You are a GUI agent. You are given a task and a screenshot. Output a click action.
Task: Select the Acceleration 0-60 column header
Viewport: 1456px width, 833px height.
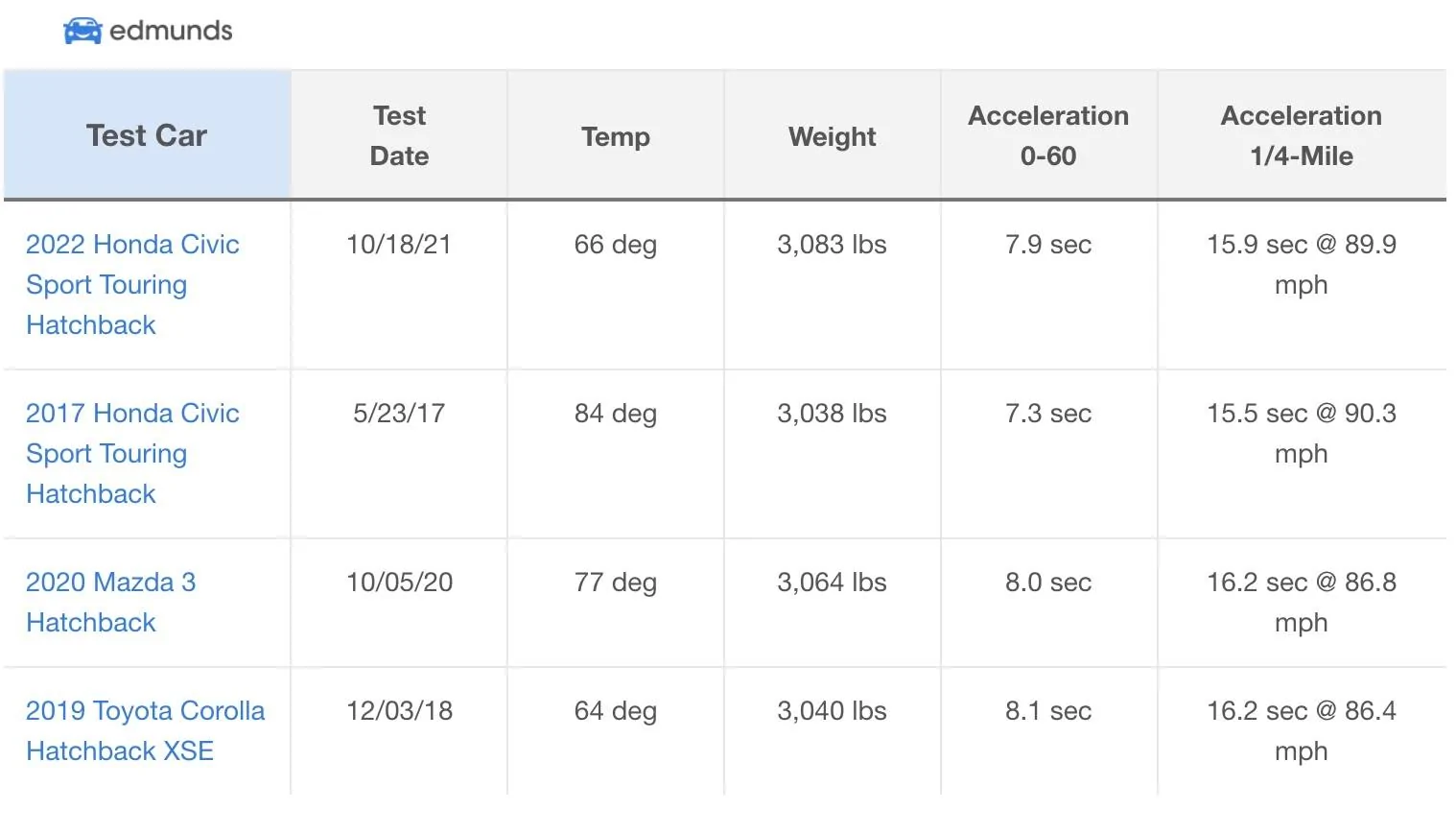pyautogui.click(x=1048, y=135)
